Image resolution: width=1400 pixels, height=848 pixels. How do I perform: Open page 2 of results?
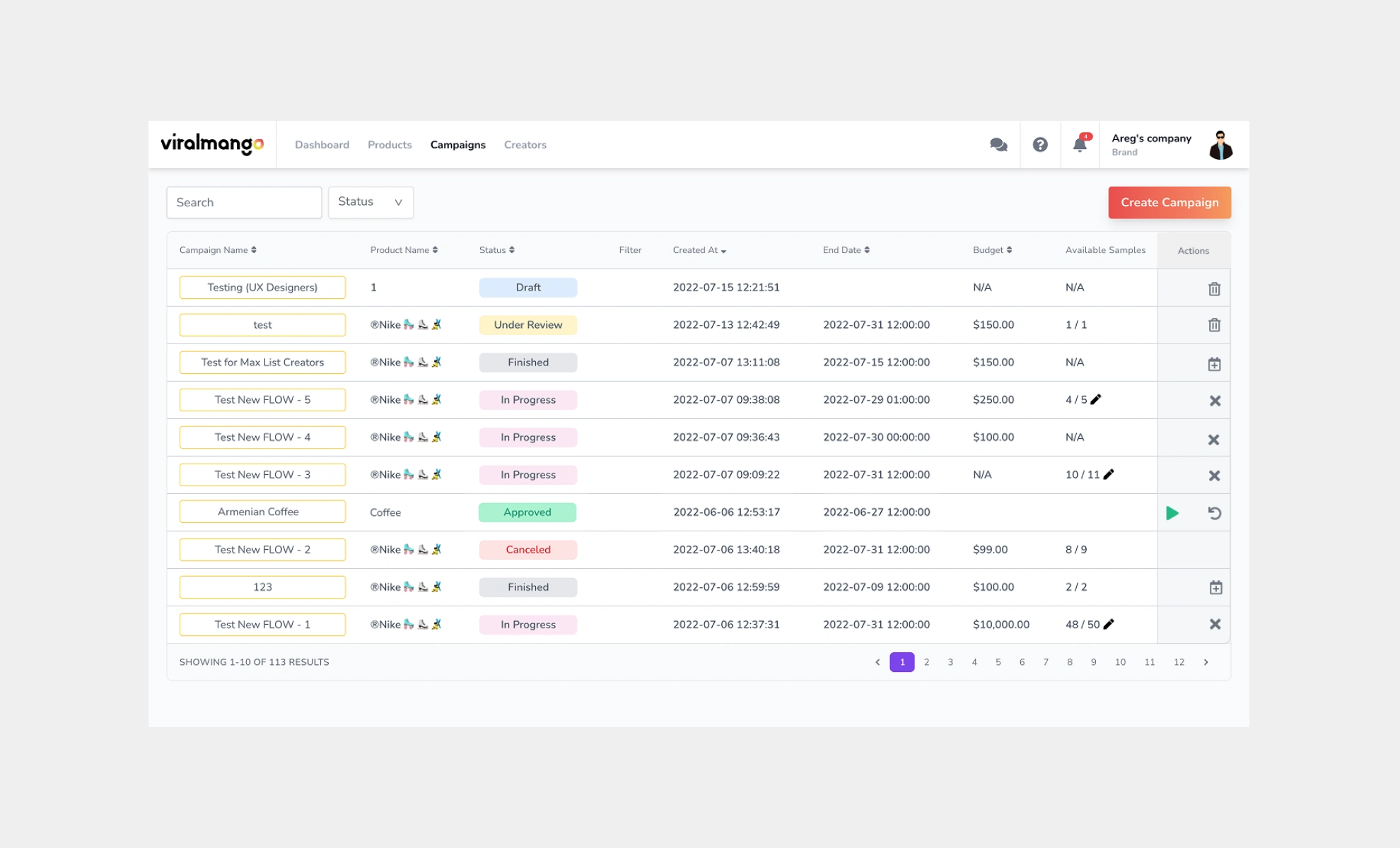point(926,662)
